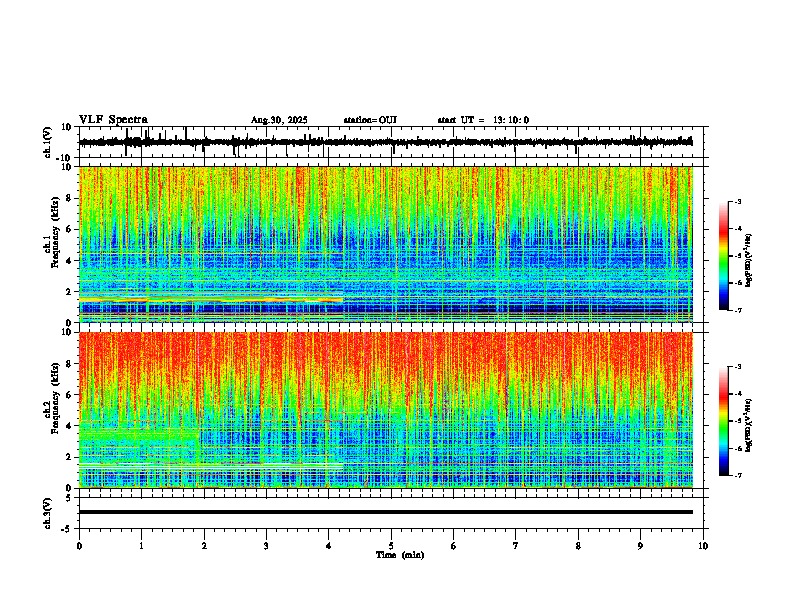Click the ch.2 Frequency (kHz) axis label

(x=52, y=410)
